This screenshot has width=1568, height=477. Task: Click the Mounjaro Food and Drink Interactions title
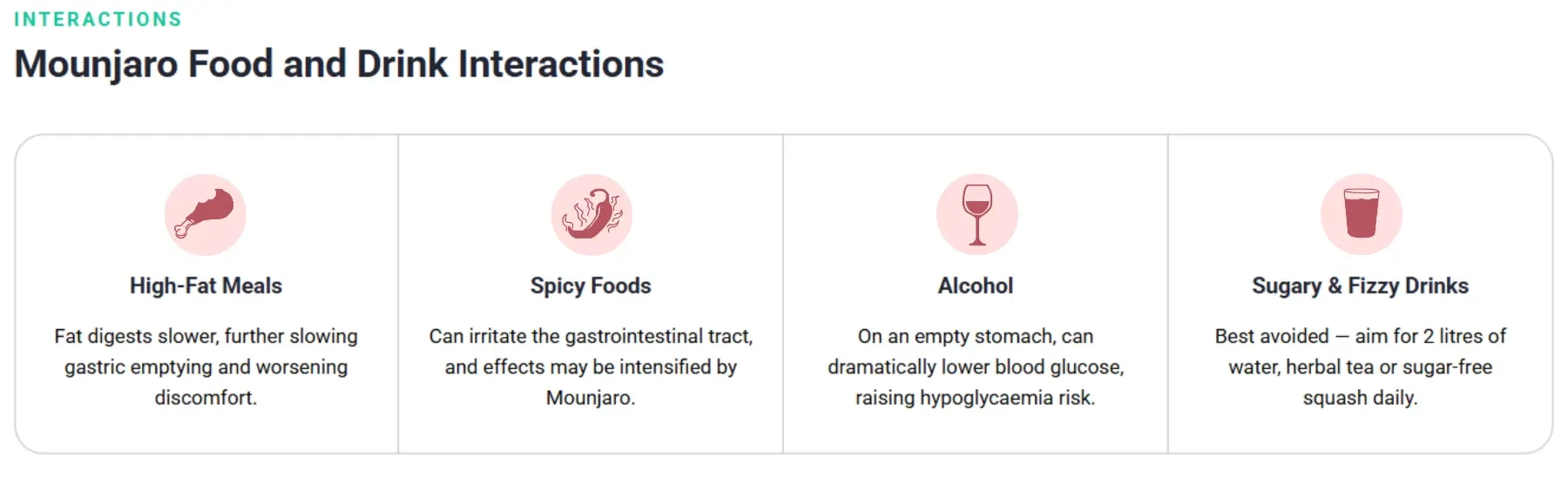point(339,64)
